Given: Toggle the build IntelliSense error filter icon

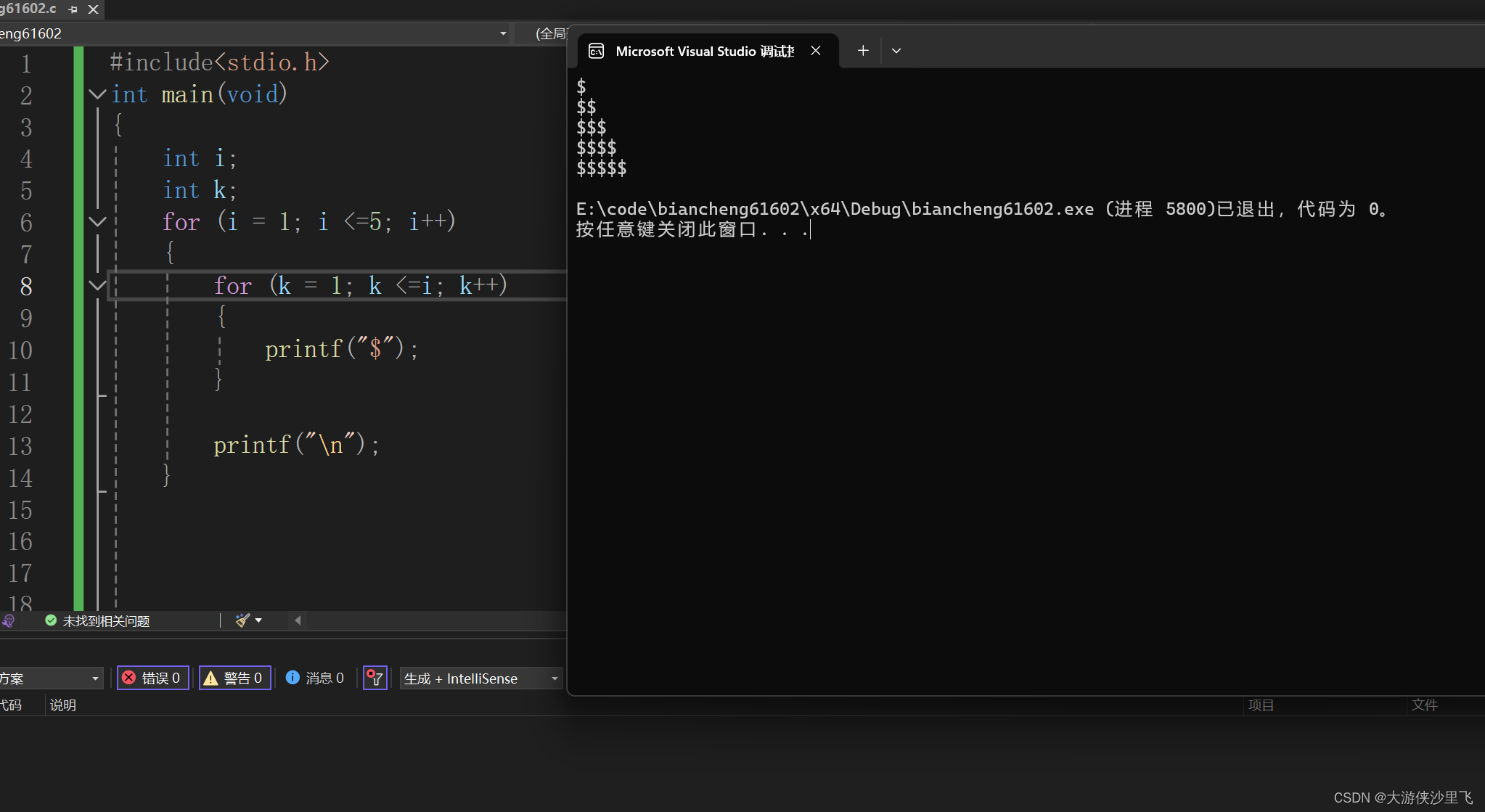Looking at the screenshot, I should point(375,678).
